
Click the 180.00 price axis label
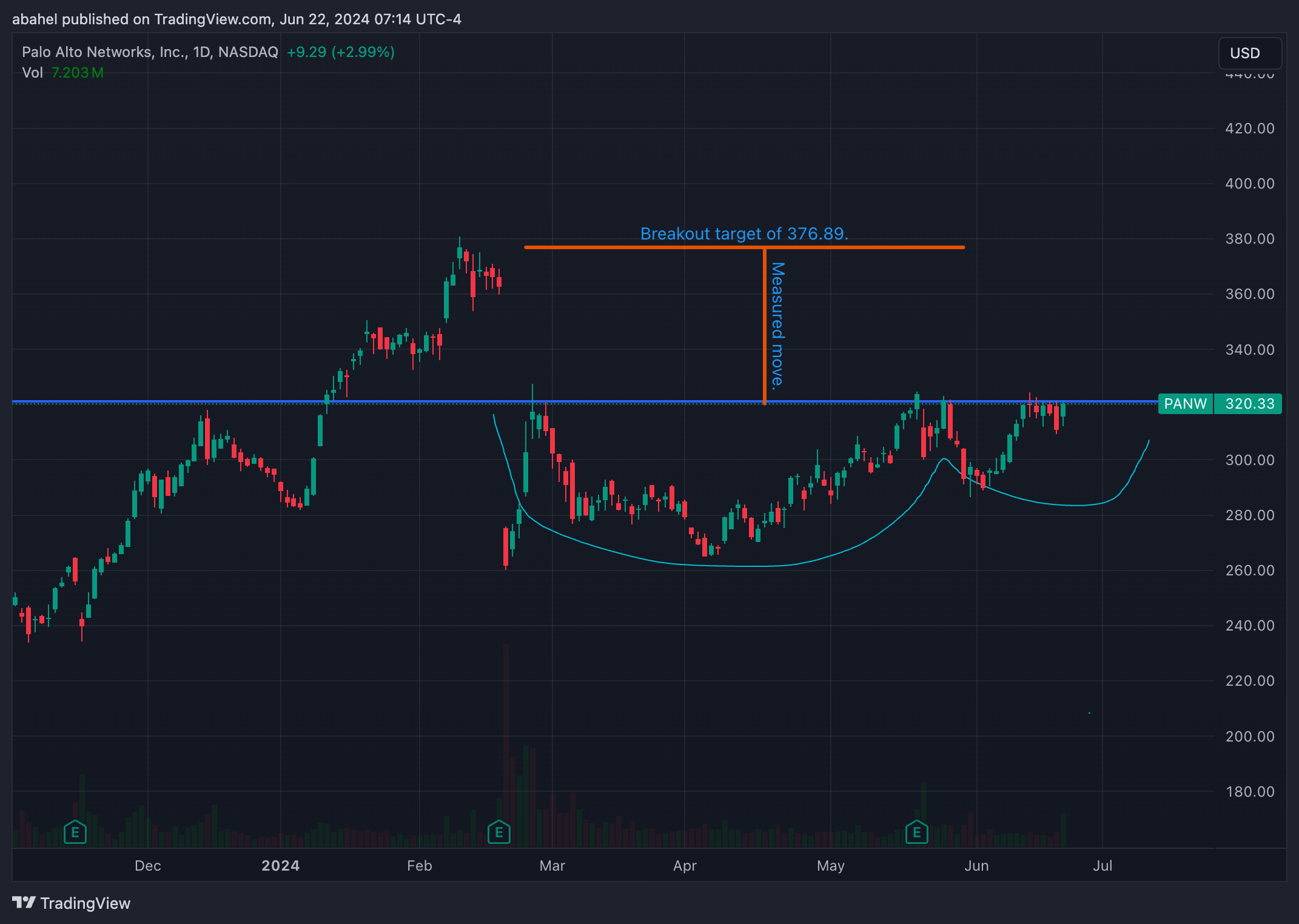(1249, 792)
